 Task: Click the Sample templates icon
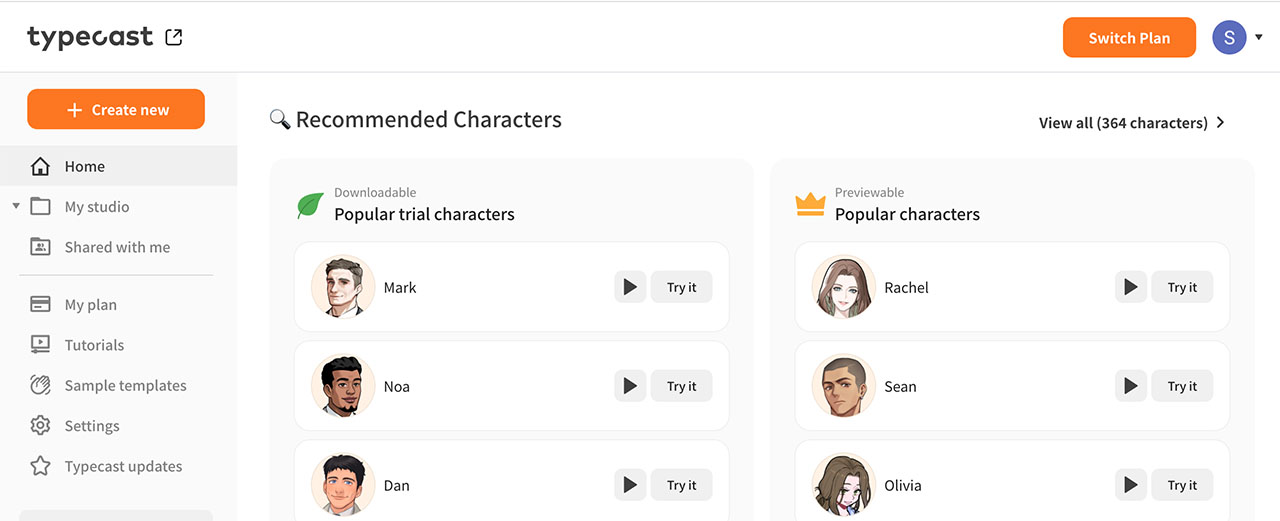40,385
